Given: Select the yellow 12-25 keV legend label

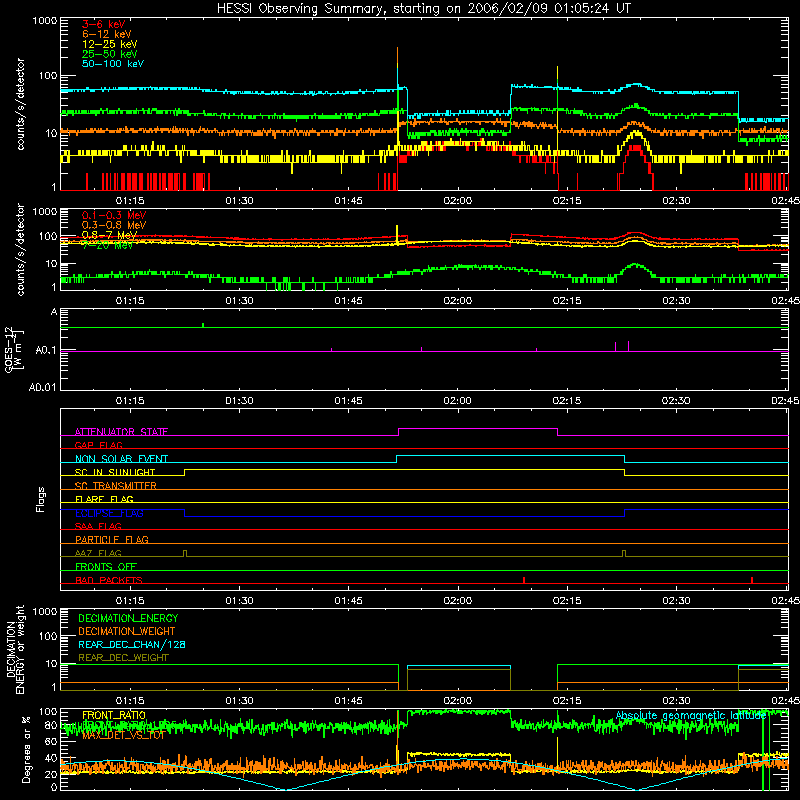Looking at the screenshot, I should [x=109, y=44].
